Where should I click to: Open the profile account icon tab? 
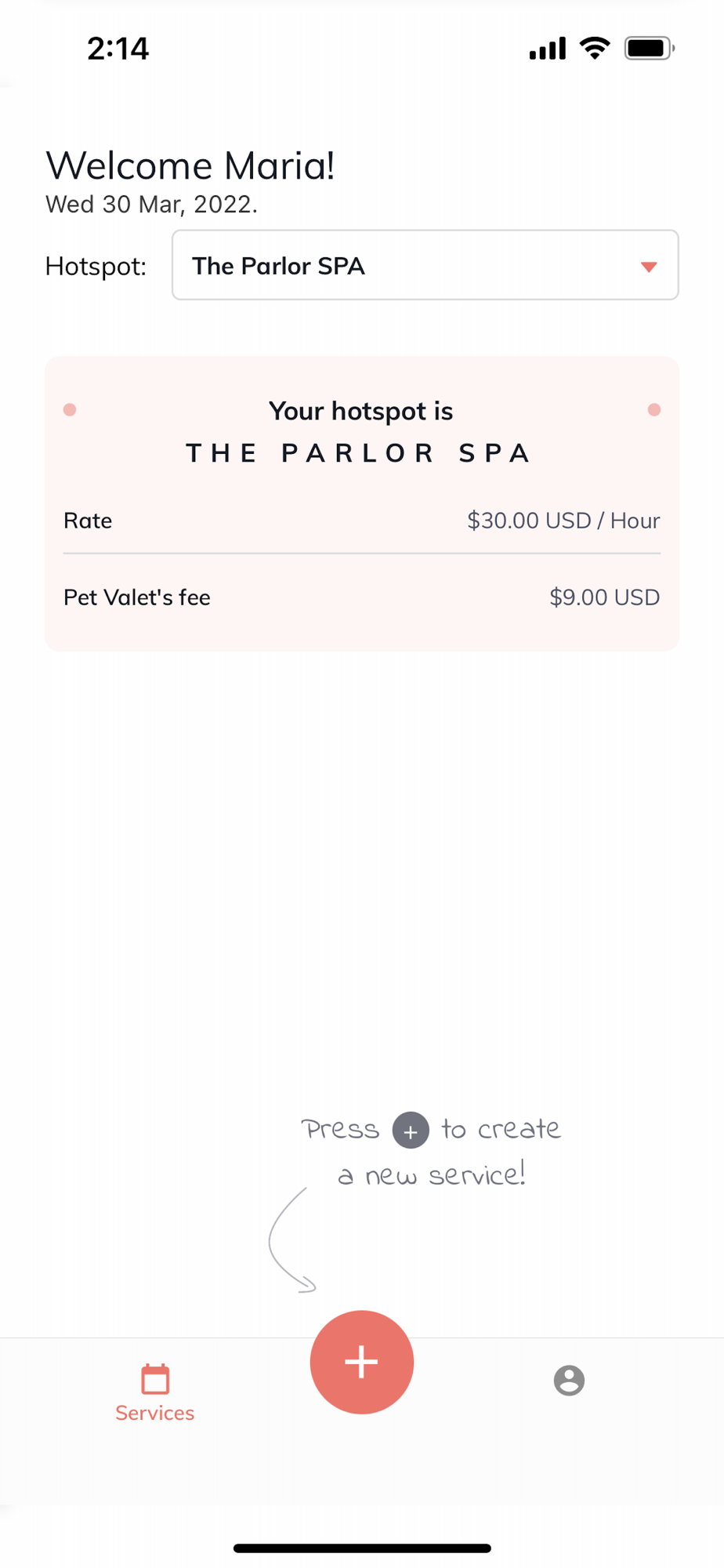[569, 1380]
